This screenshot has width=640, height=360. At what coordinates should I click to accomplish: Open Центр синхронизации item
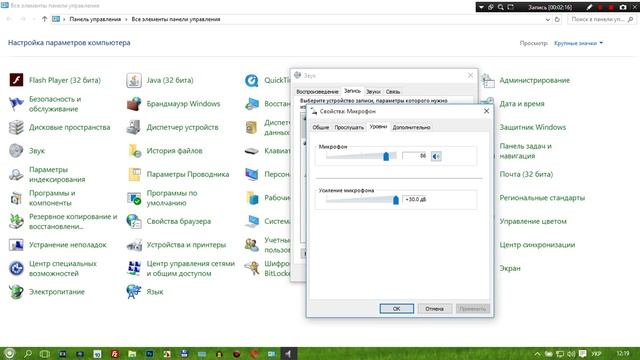tap(537, 245)
